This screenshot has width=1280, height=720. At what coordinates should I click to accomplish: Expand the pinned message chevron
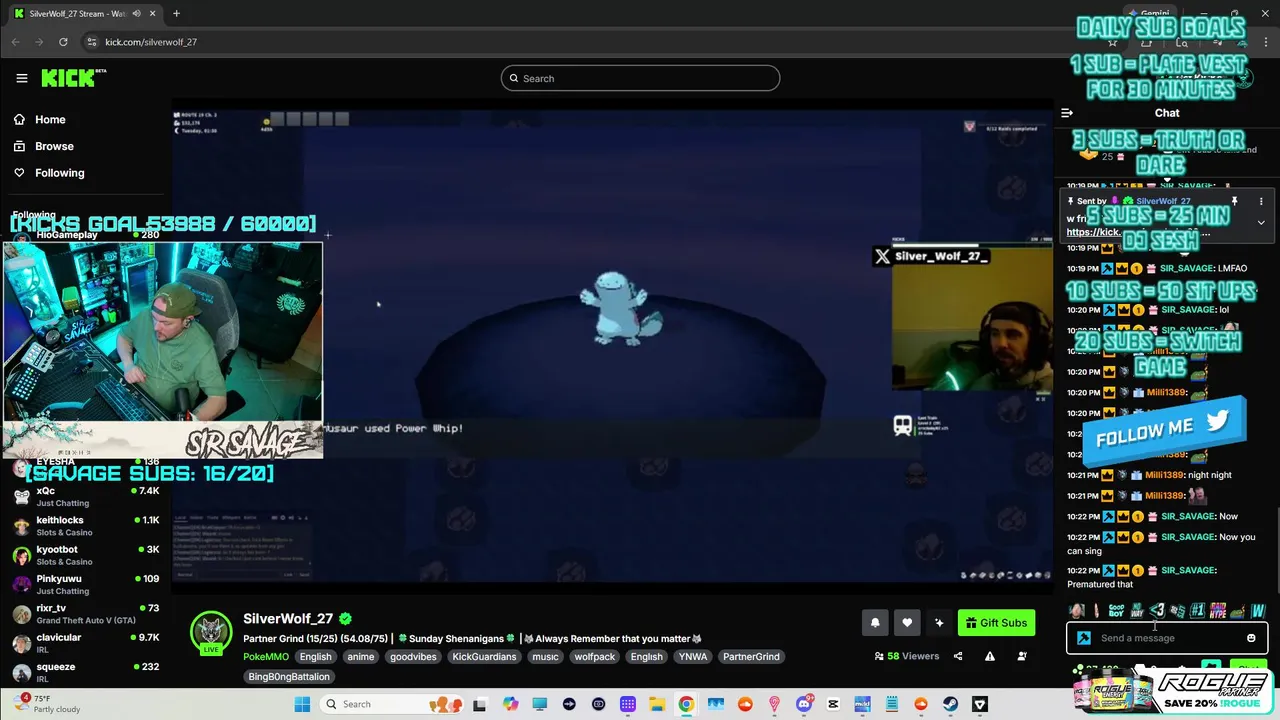tap(1261, 222)
